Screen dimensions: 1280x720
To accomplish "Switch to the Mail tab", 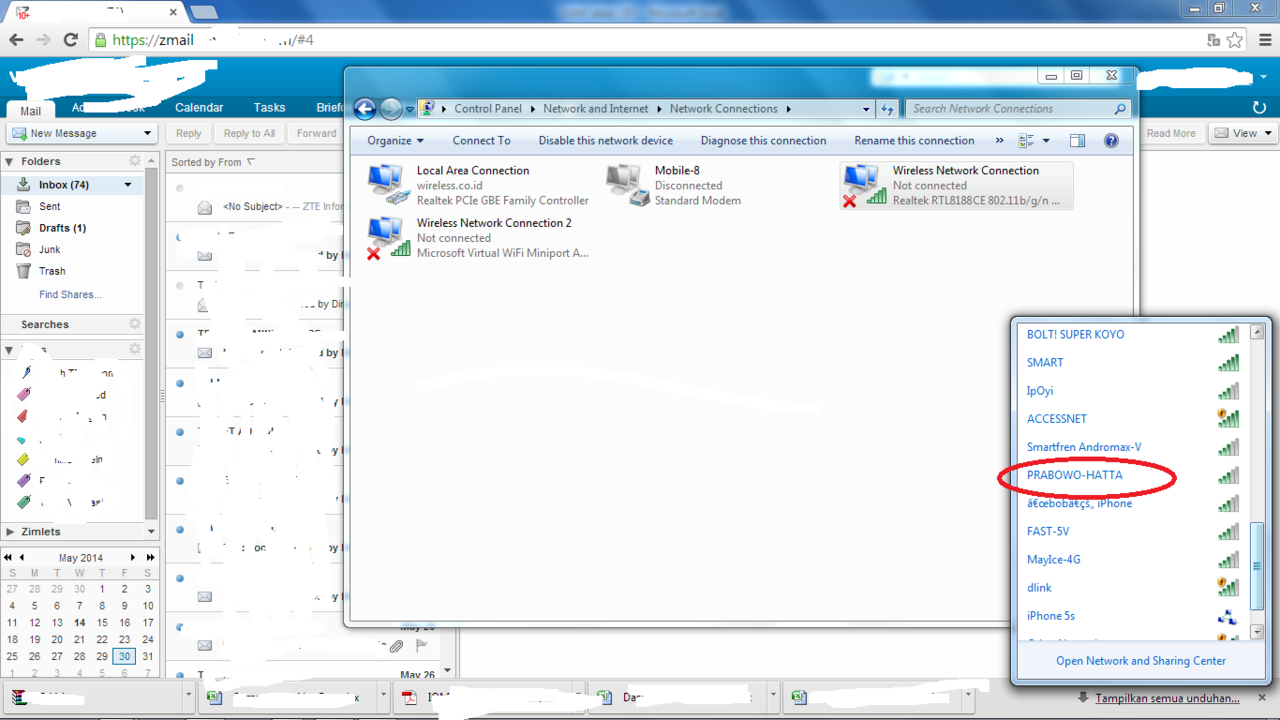I will click(31, 111).
